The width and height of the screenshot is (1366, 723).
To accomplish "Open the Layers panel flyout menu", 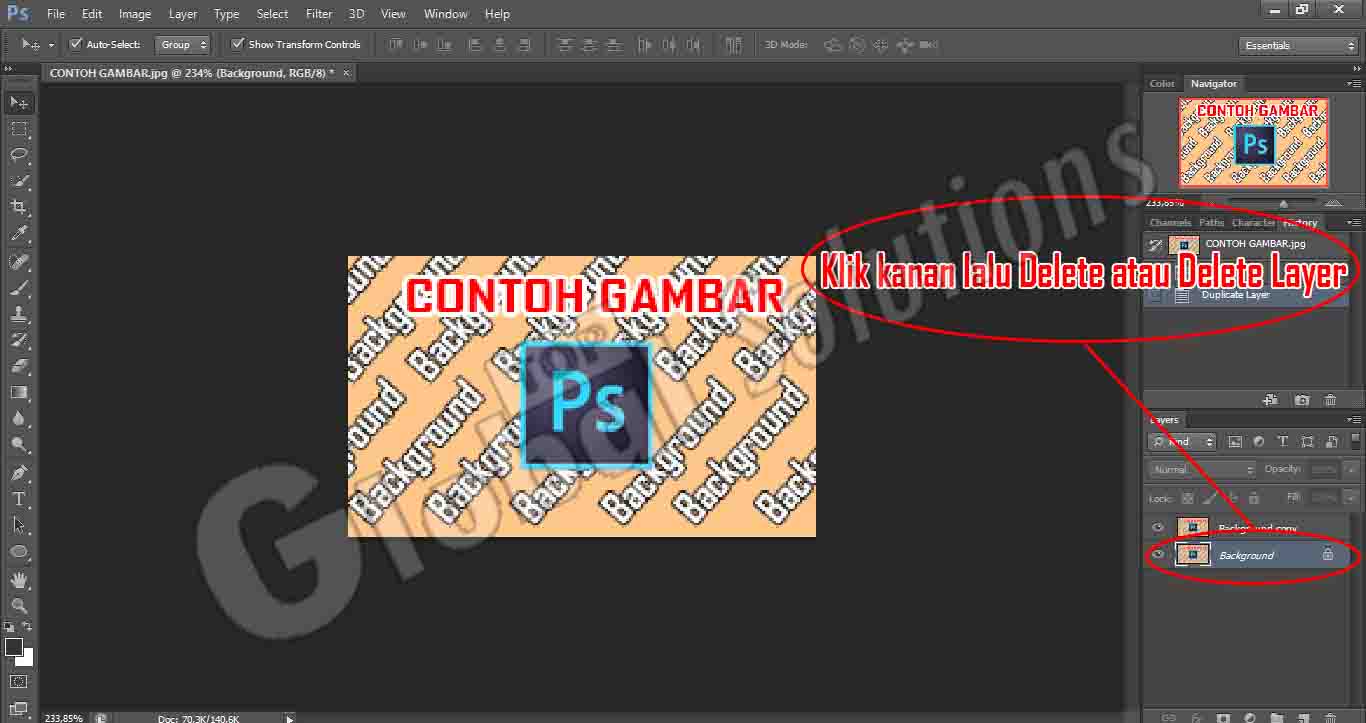I will click(1354, 419).
